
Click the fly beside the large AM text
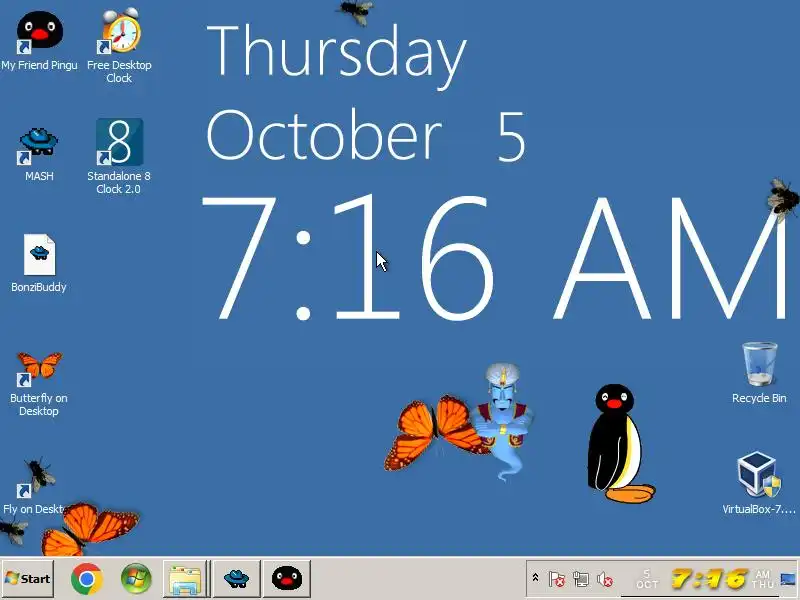(784, 200)
